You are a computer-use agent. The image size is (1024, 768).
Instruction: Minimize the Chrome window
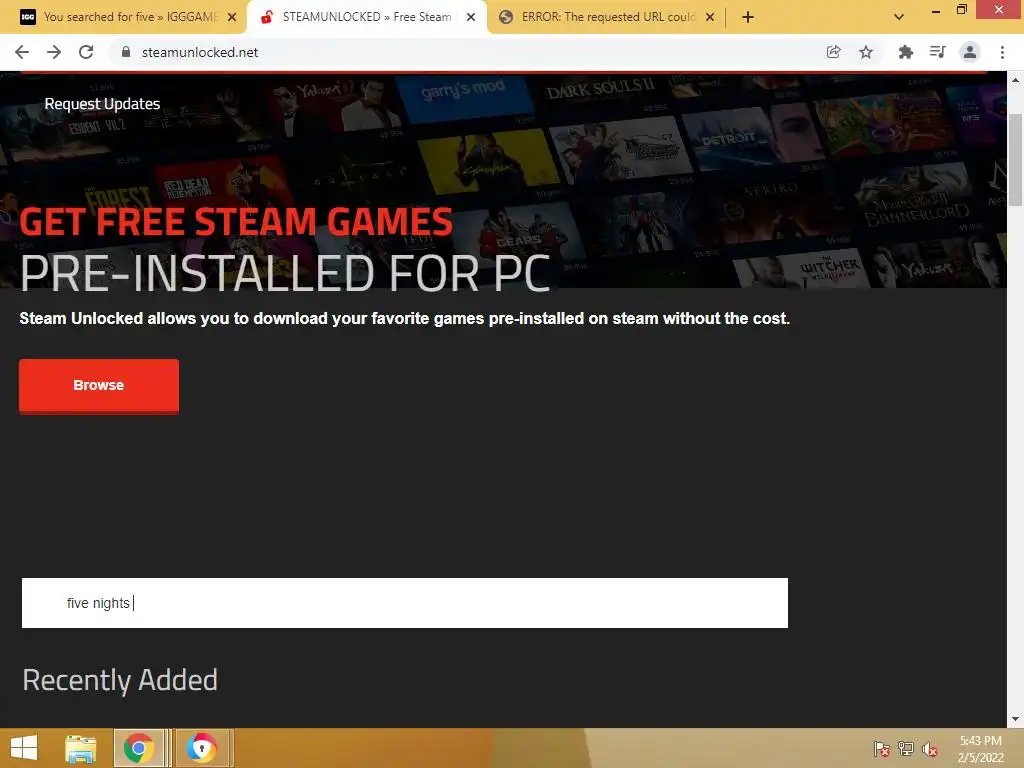click(x=936, y=10)
